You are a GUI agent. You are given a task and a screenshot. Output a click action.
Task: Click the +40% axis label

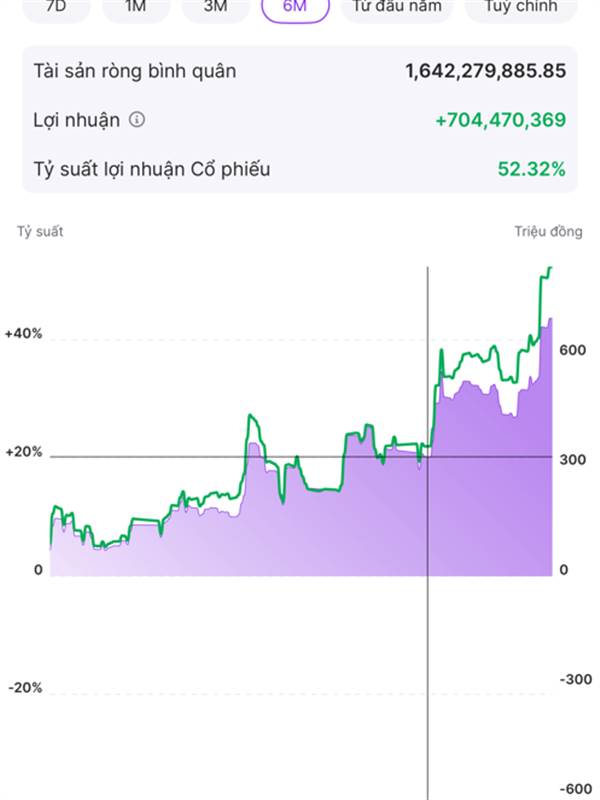tap(23, 334)
